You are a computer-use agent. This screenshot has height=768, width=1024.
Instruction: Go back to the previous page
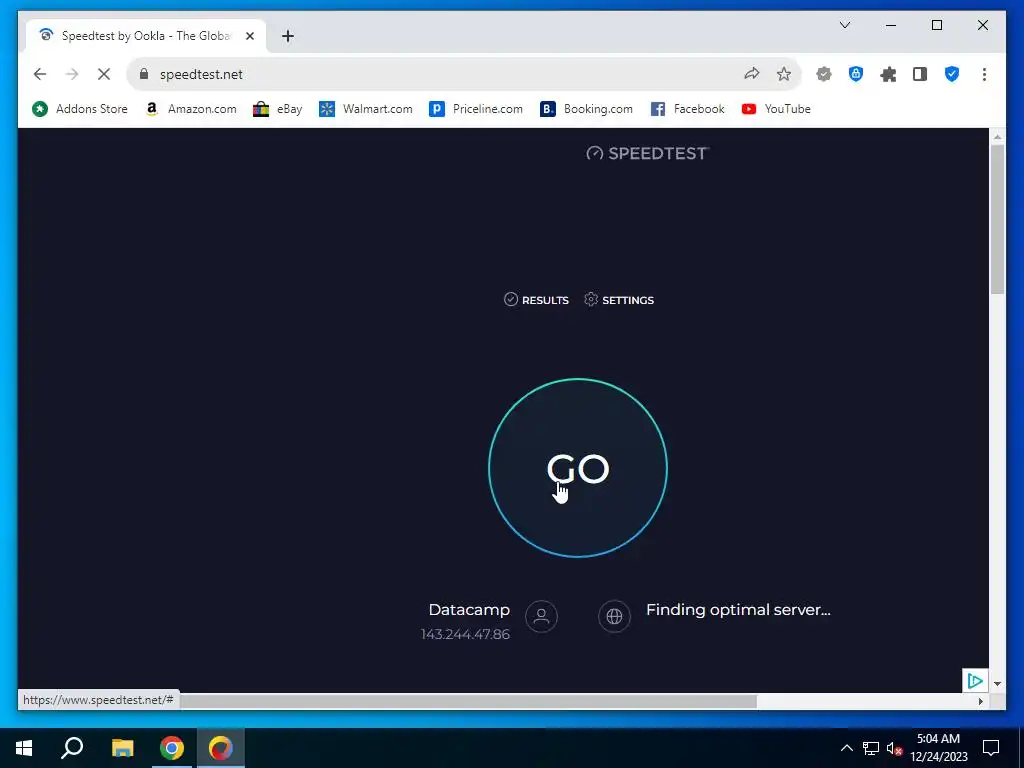point(40,74)
